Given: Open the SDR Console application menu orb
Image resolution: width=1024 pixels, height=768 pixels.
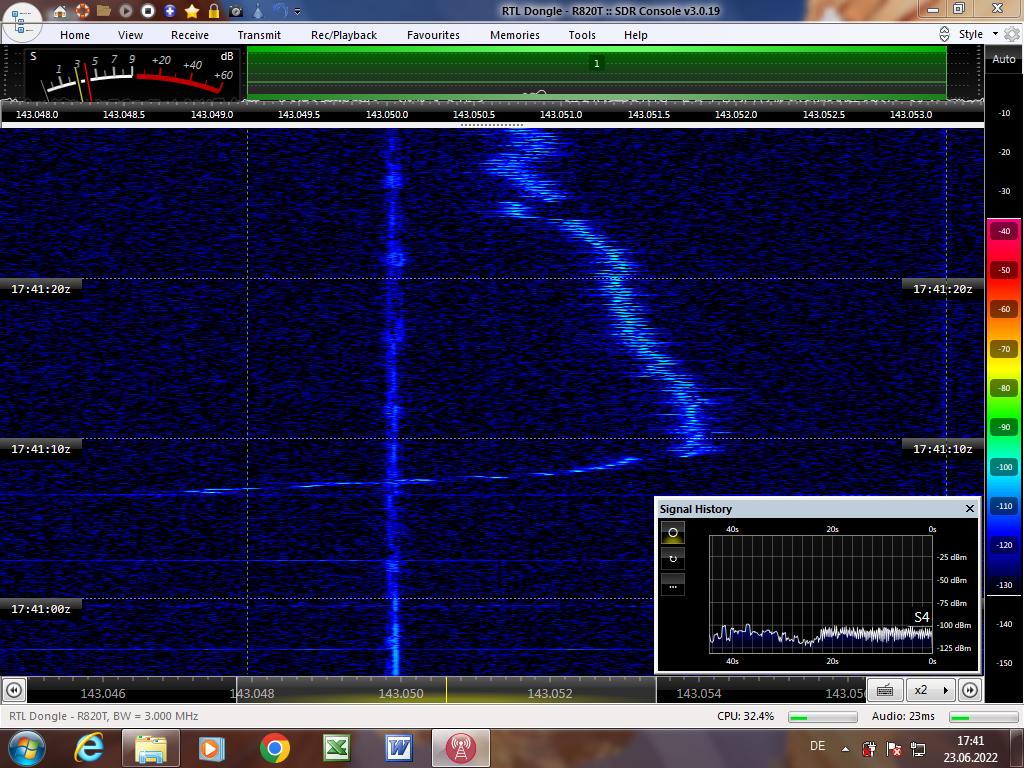Looking at the screenshot, I should (x=22, y=20).
